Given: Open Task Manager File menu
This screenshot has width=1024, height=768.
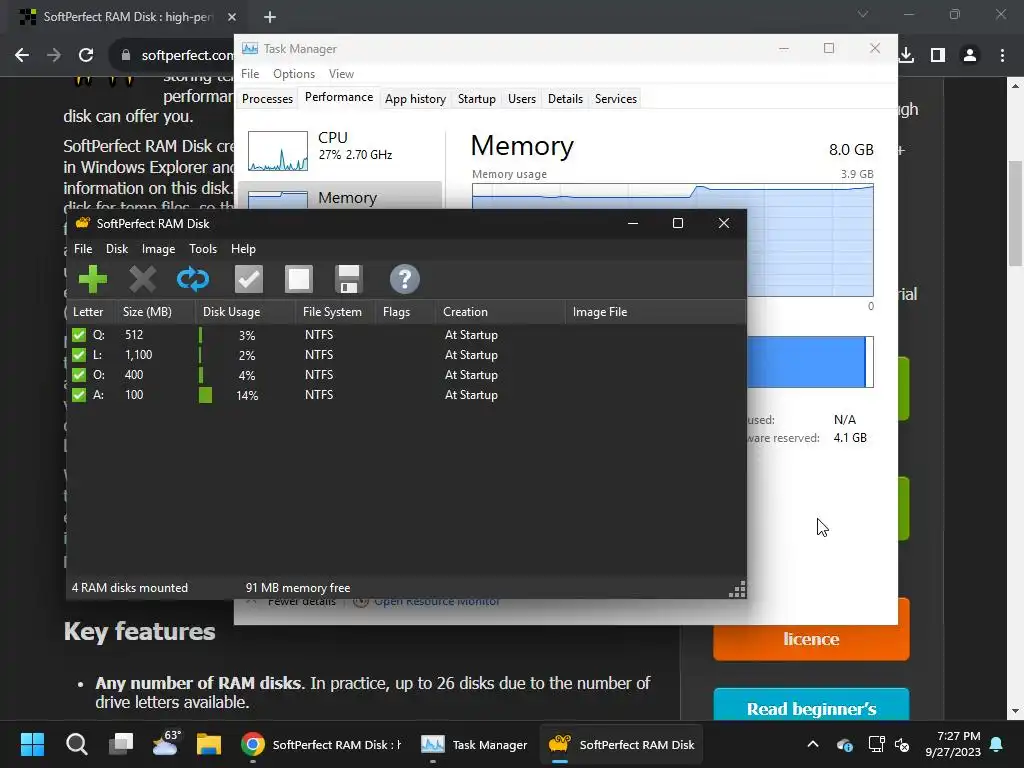Looking at the screenshot, I should point(250,74).
